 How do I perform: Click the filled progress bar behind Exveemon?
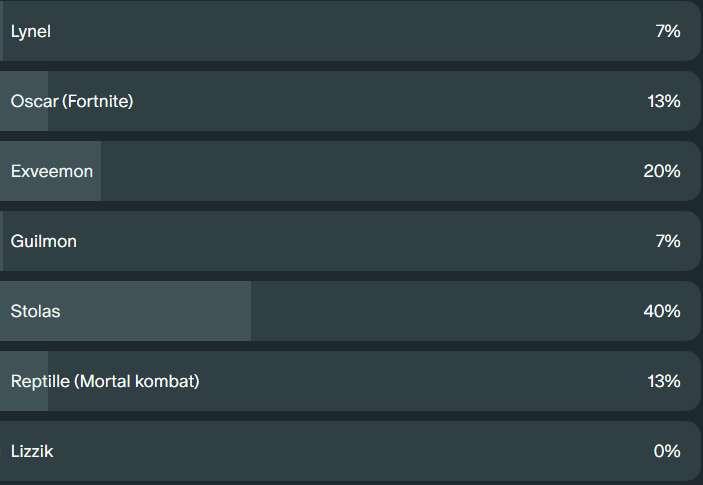pos(50,171)
